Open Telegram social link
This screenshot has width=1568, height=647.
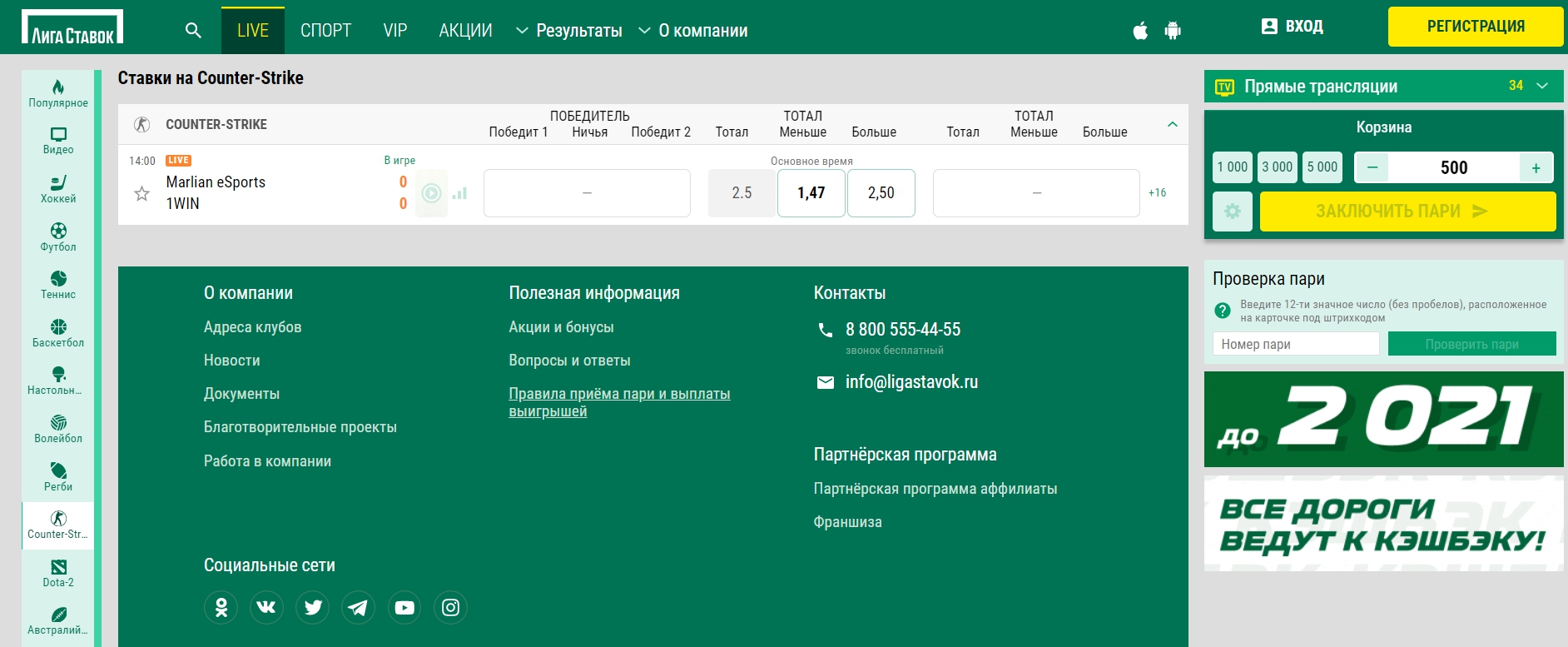click(359, 608)
